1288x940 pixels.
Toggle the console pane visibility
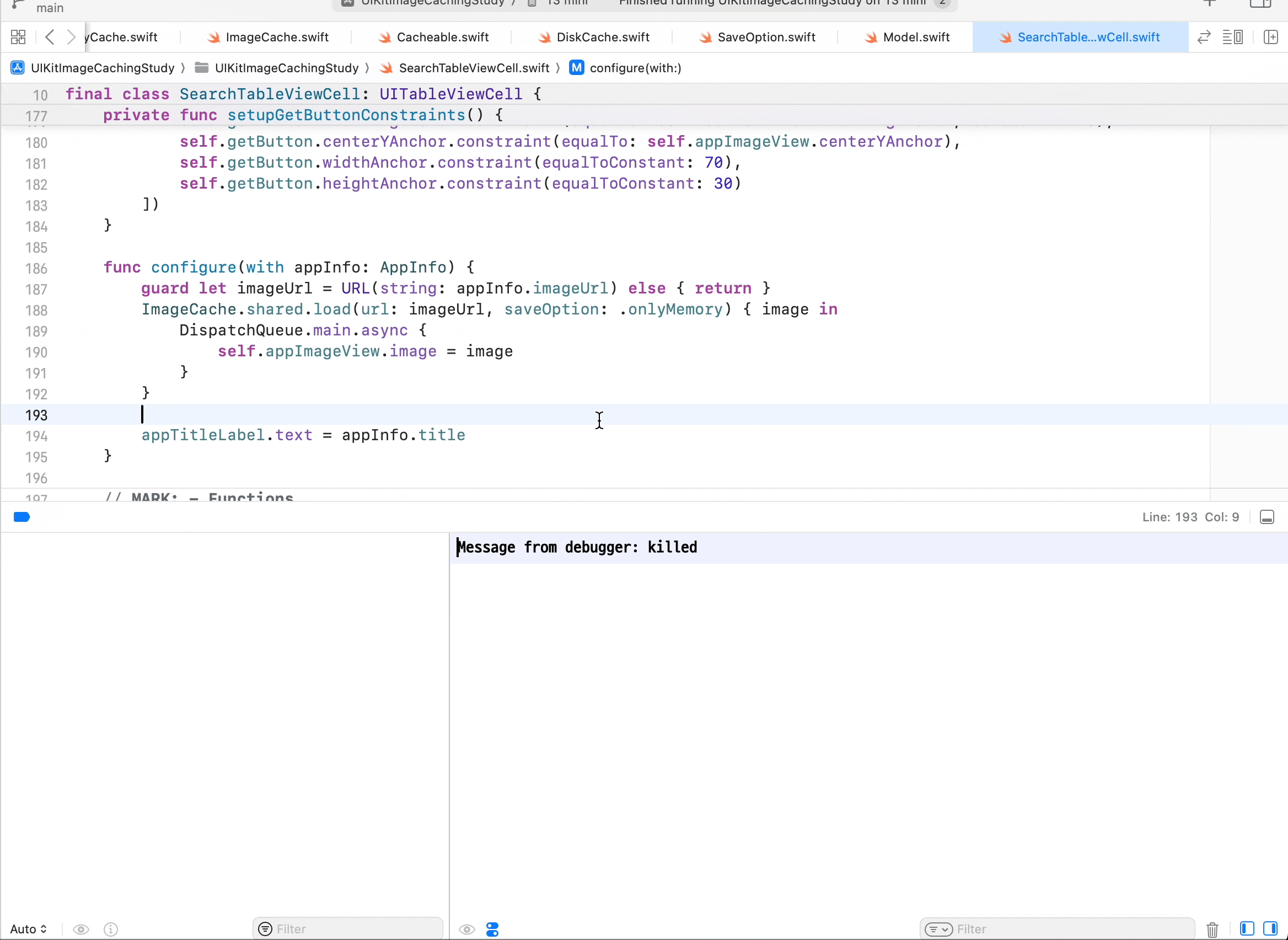point(1270,929)
